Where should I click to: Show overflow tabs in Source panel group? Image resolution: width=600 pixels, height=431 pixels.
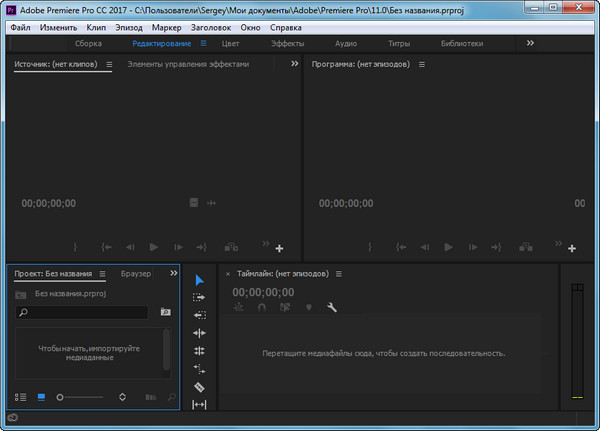point(294,63)
